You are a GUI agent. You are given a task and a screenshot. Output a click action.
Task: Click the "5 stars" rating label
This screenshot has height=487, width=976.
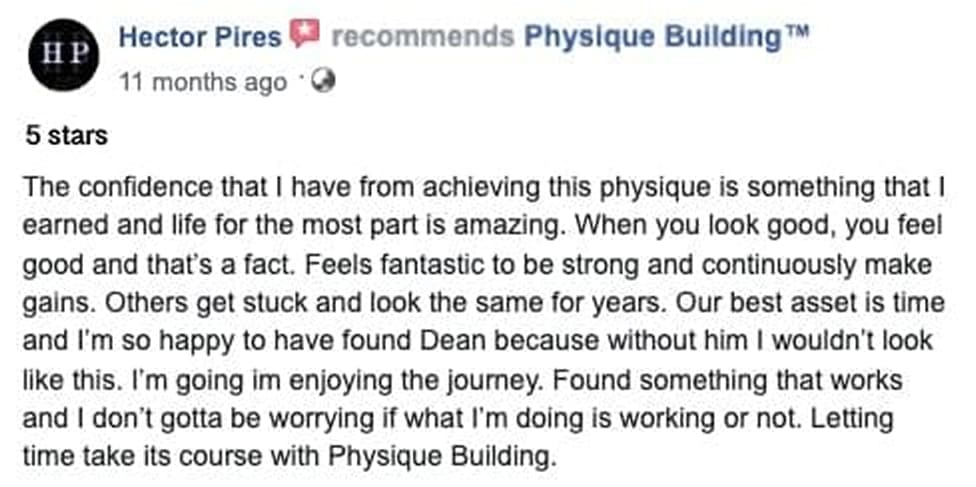[67, 135]
